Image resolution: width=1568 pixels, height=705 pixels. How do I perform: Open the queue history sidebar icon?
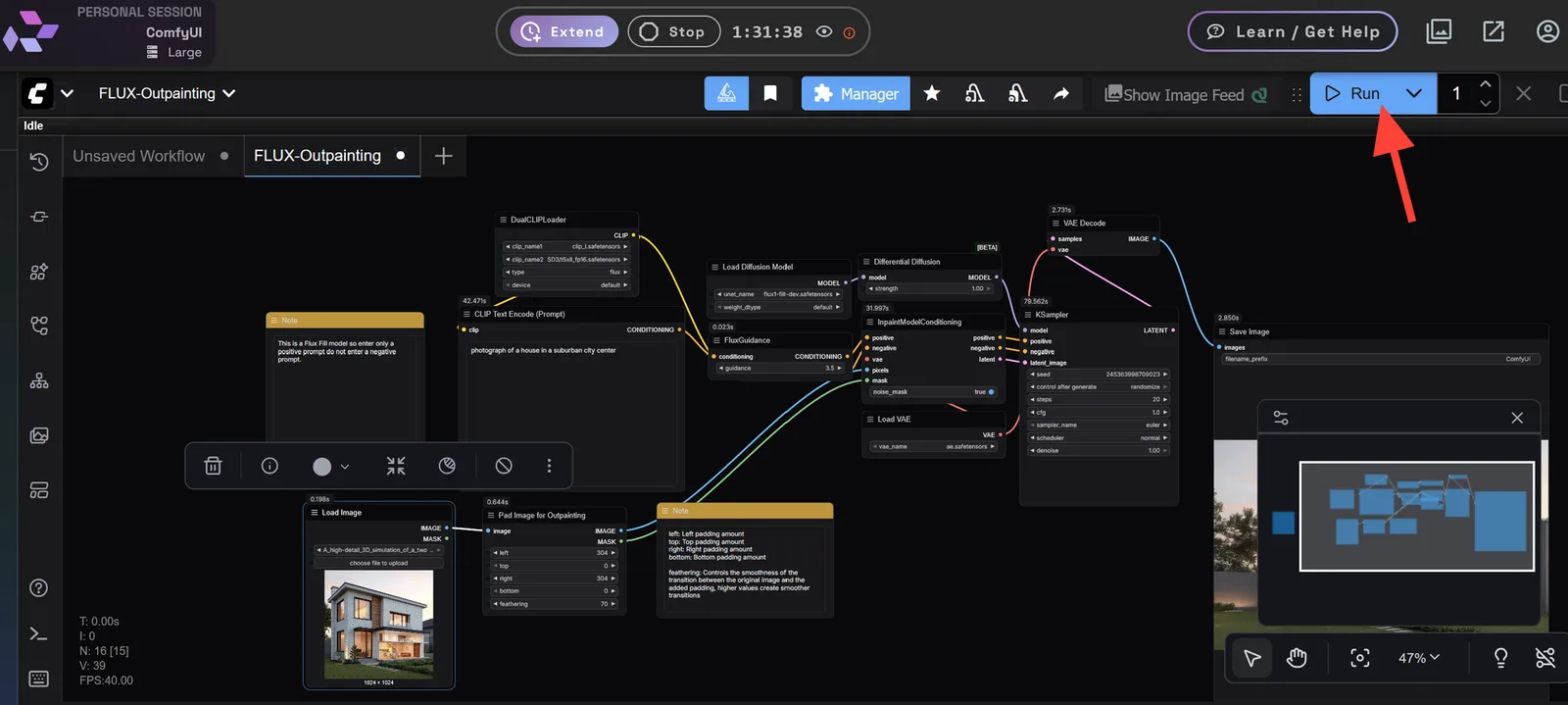click(39, 162)
